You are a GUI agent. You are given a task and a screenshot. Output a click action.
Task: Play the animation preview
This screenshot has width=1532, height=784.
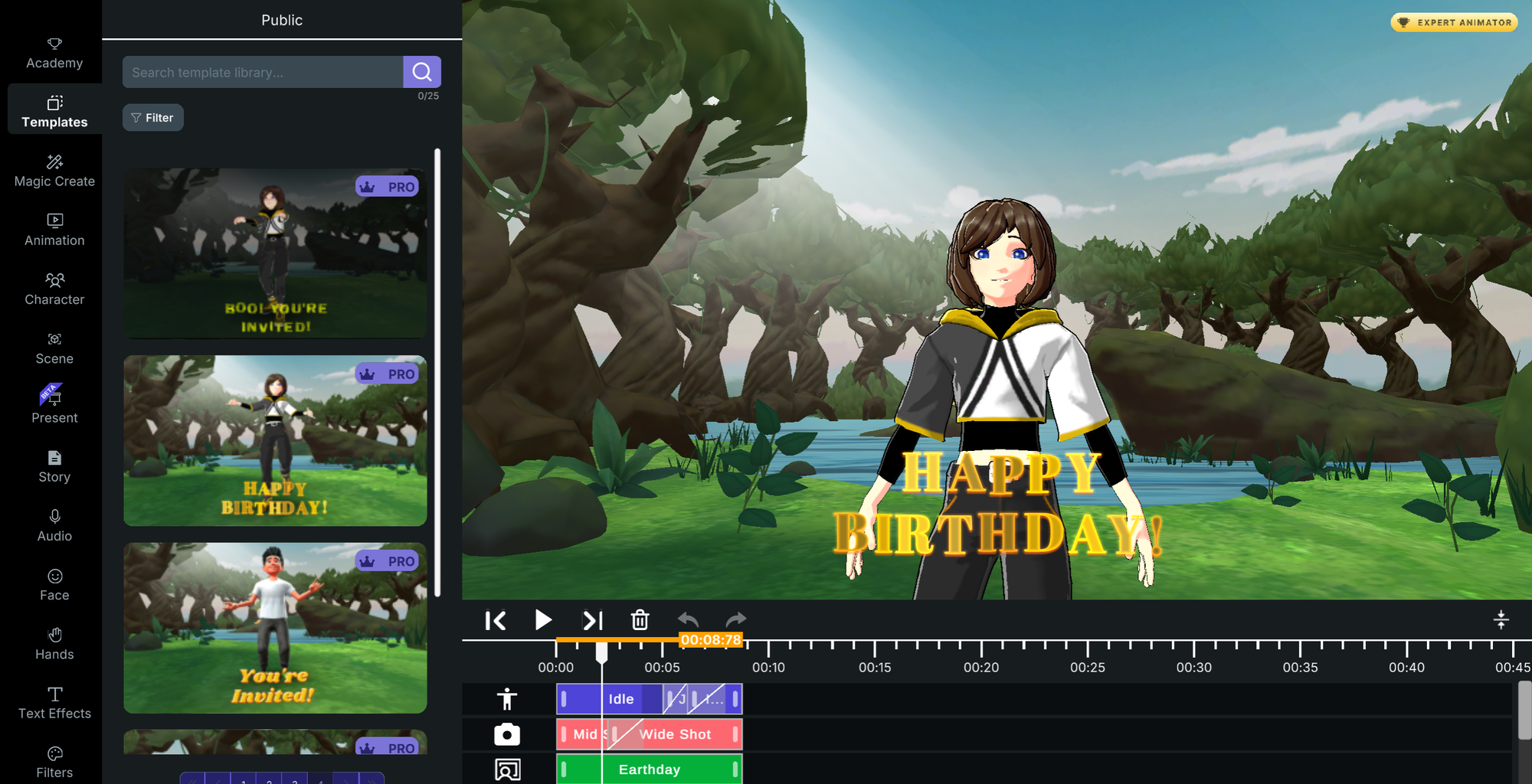(x=544, y=621)
